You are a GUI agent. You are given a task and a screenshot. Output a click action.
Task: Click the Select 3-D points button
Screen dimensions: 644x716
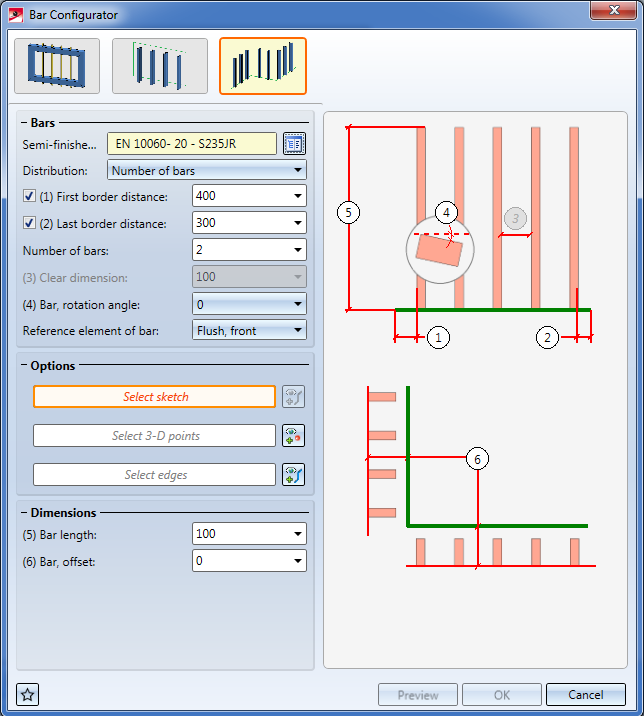tap(154, 436)
